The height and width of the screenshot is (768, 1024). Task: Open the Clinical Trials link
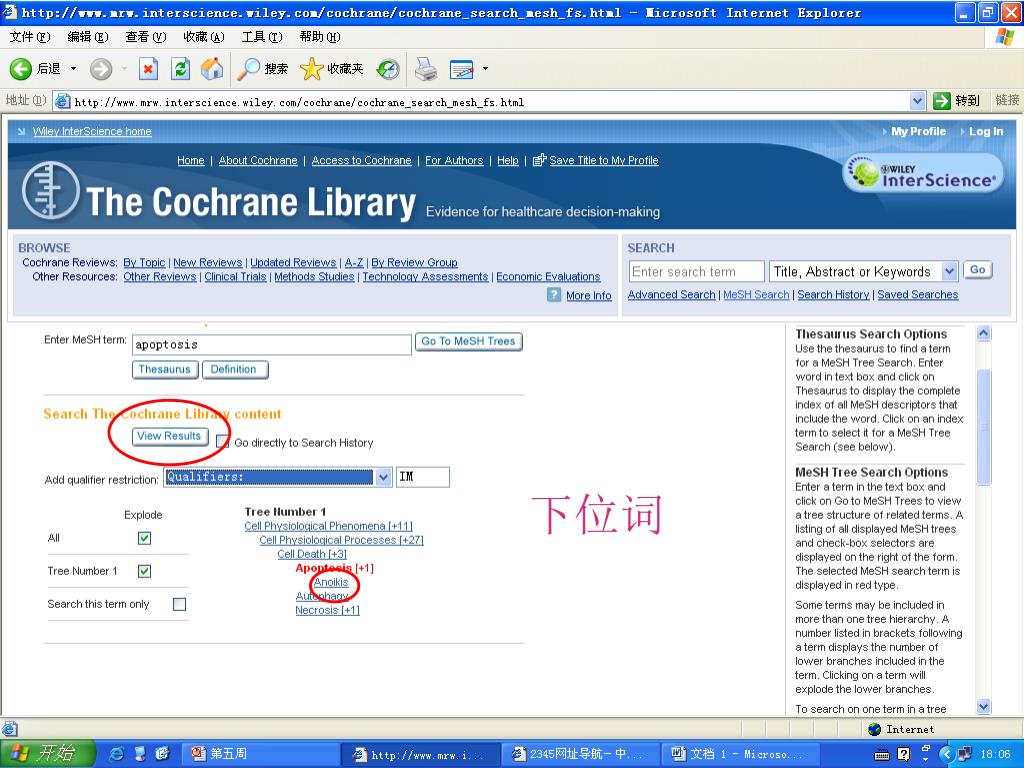pyautogui.click(x=235, y=277)
